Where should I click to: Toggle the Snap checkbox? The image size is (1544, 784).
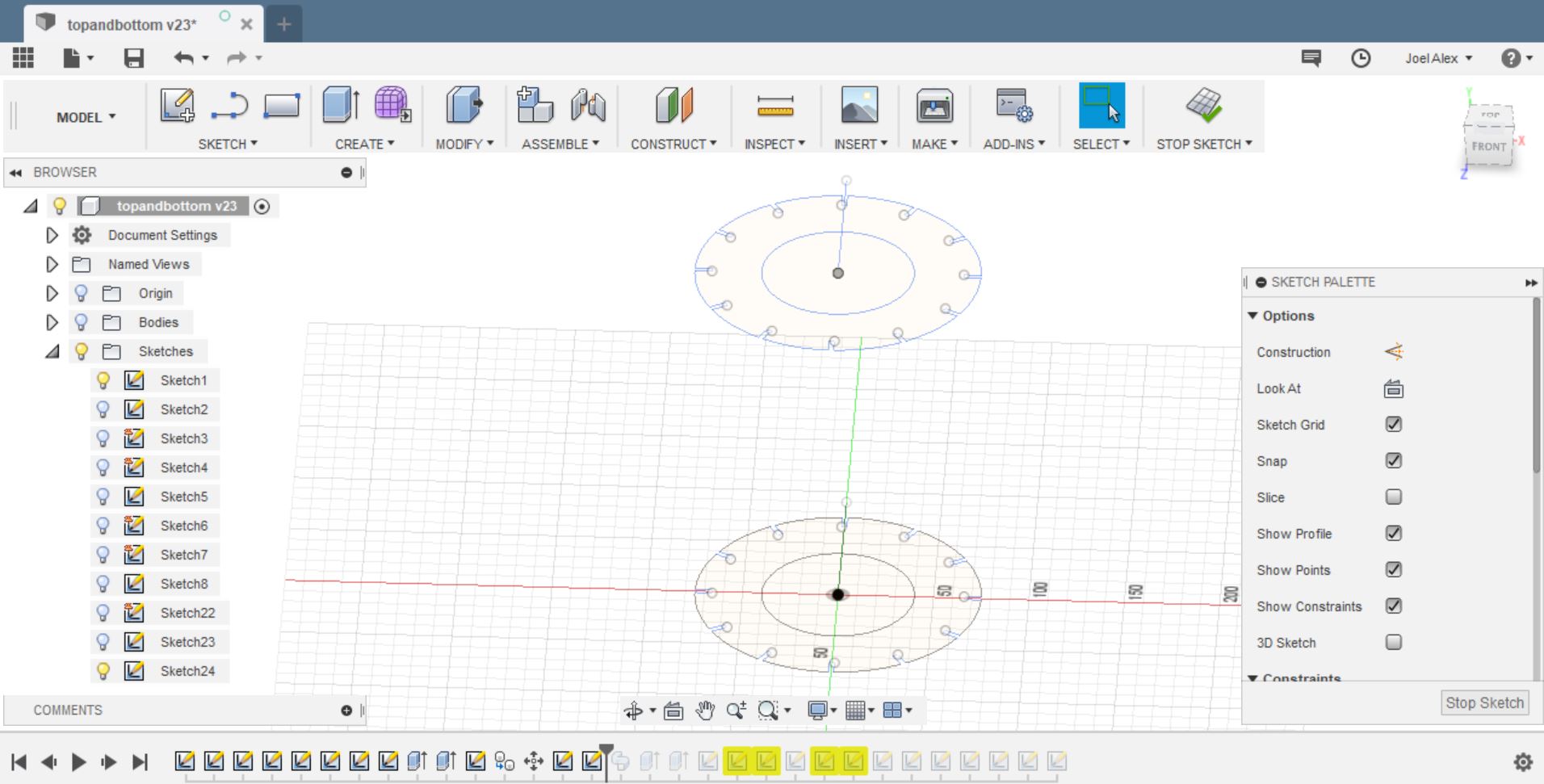pyautogui.click(x=1394, y=461)
